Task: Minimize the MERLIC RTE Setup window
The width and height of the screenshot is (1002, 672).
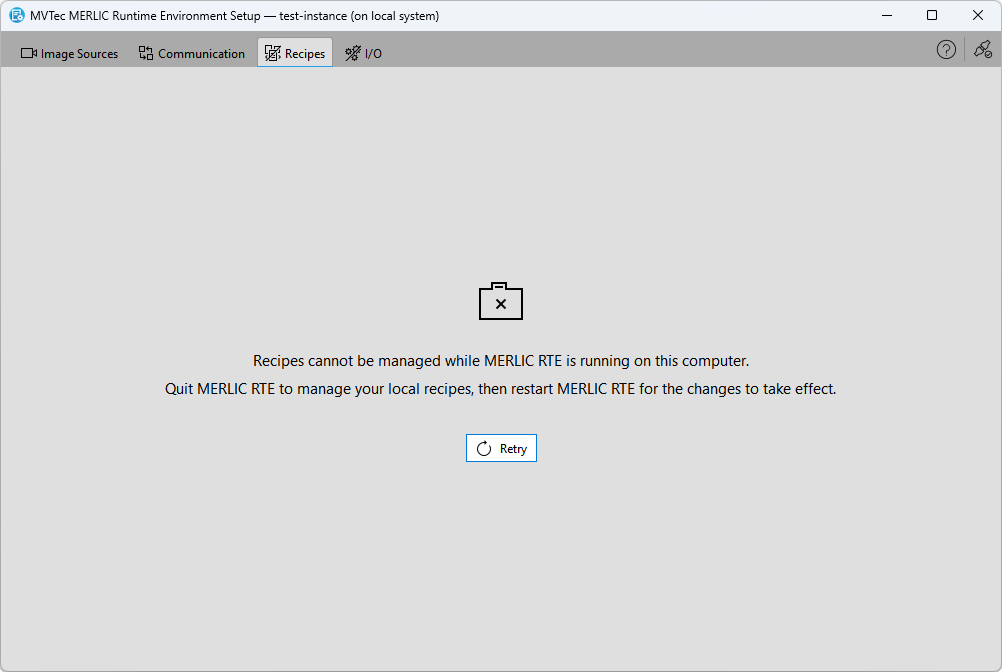Action: pos(887,15)
